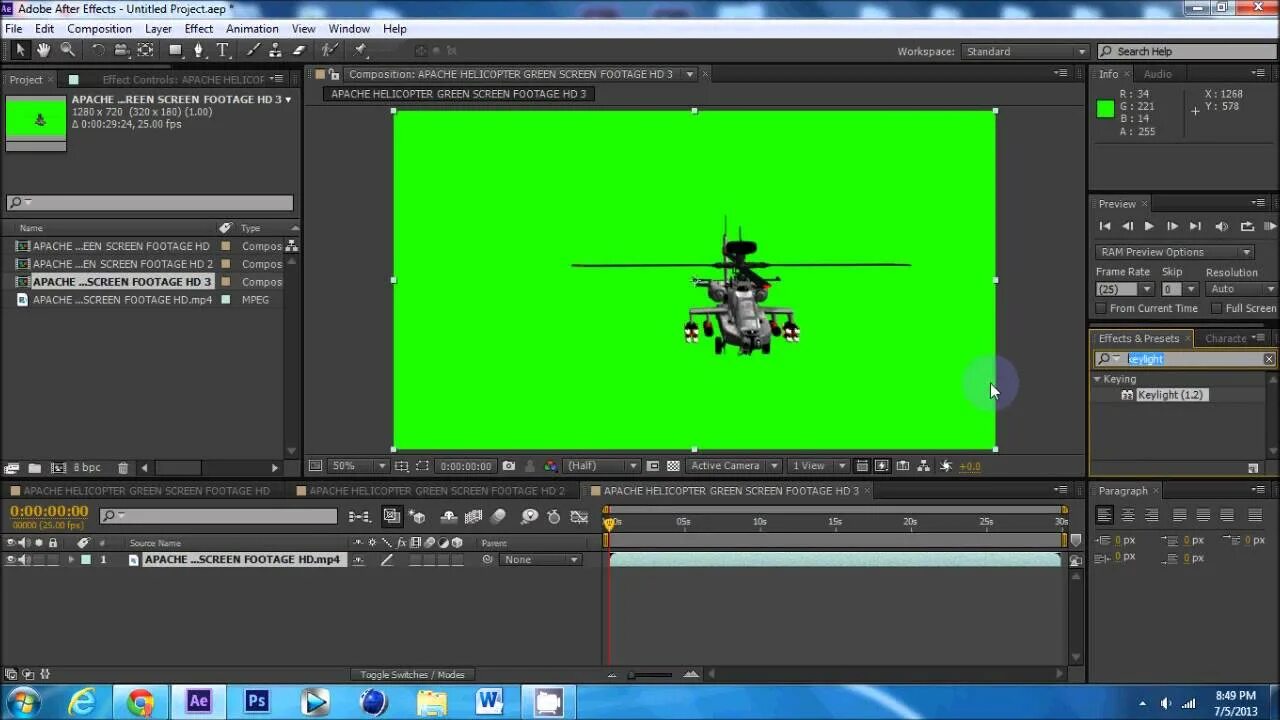Screen dimensions: 1280x720
Task: Check the Full Screen checkbox
Action: point(1217,309)
